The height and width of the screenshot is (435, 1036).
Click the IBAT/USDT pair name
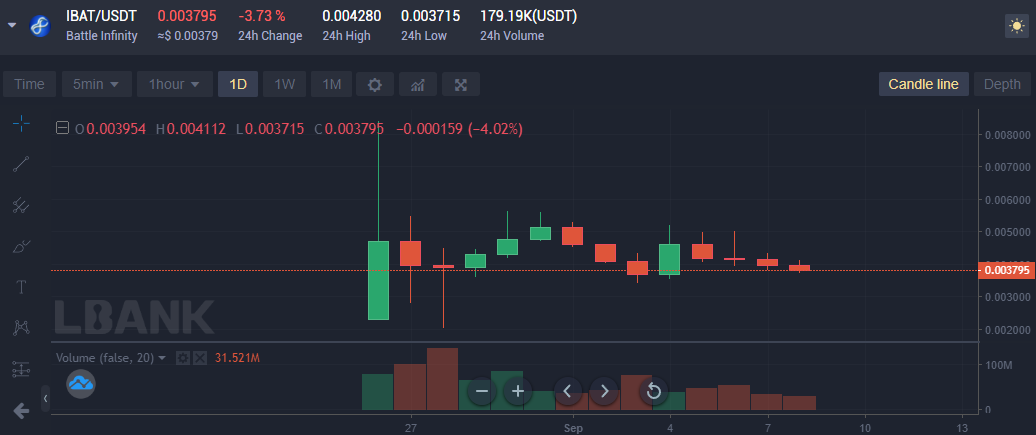pos(101,17)
